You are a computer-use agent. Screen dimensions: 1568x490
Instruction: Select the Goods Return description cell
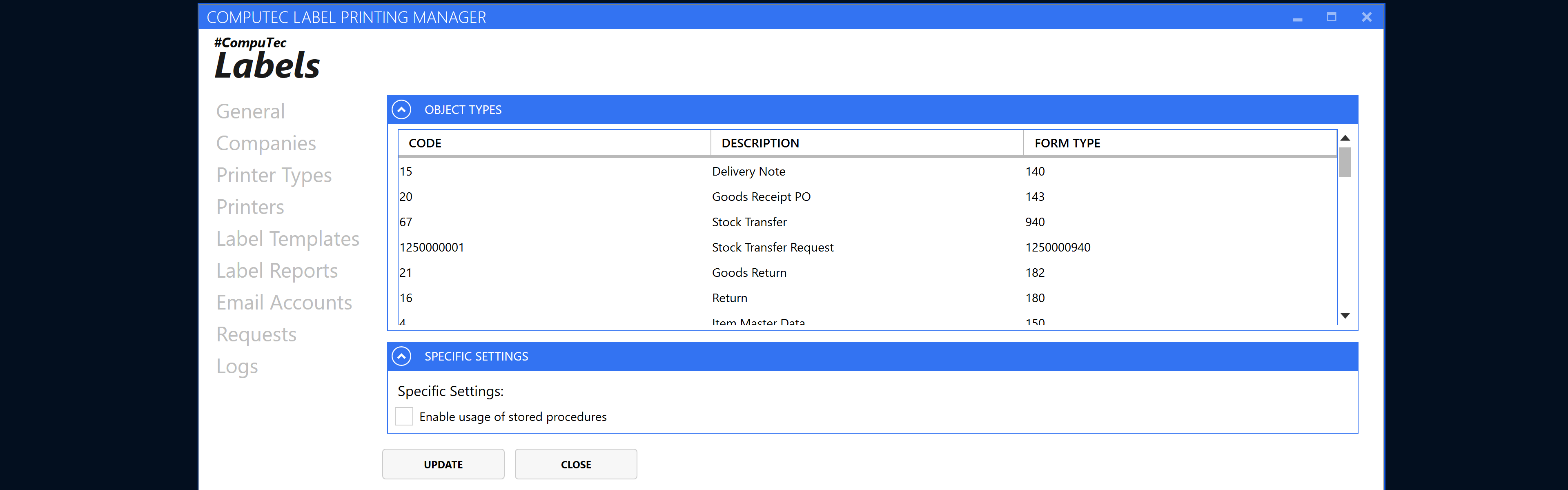point(749,273)
